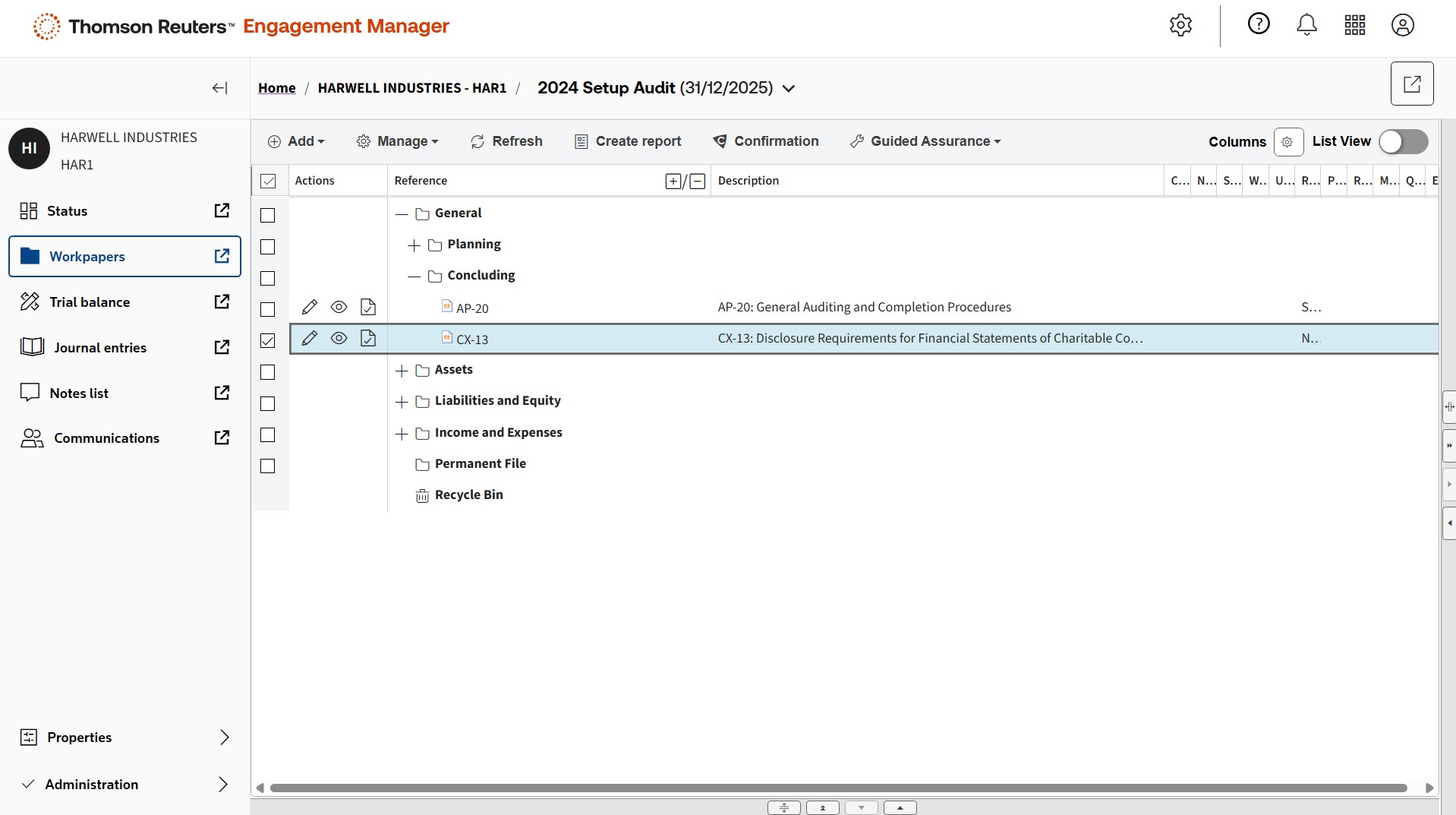Open the Add dropdown menu

296,141
